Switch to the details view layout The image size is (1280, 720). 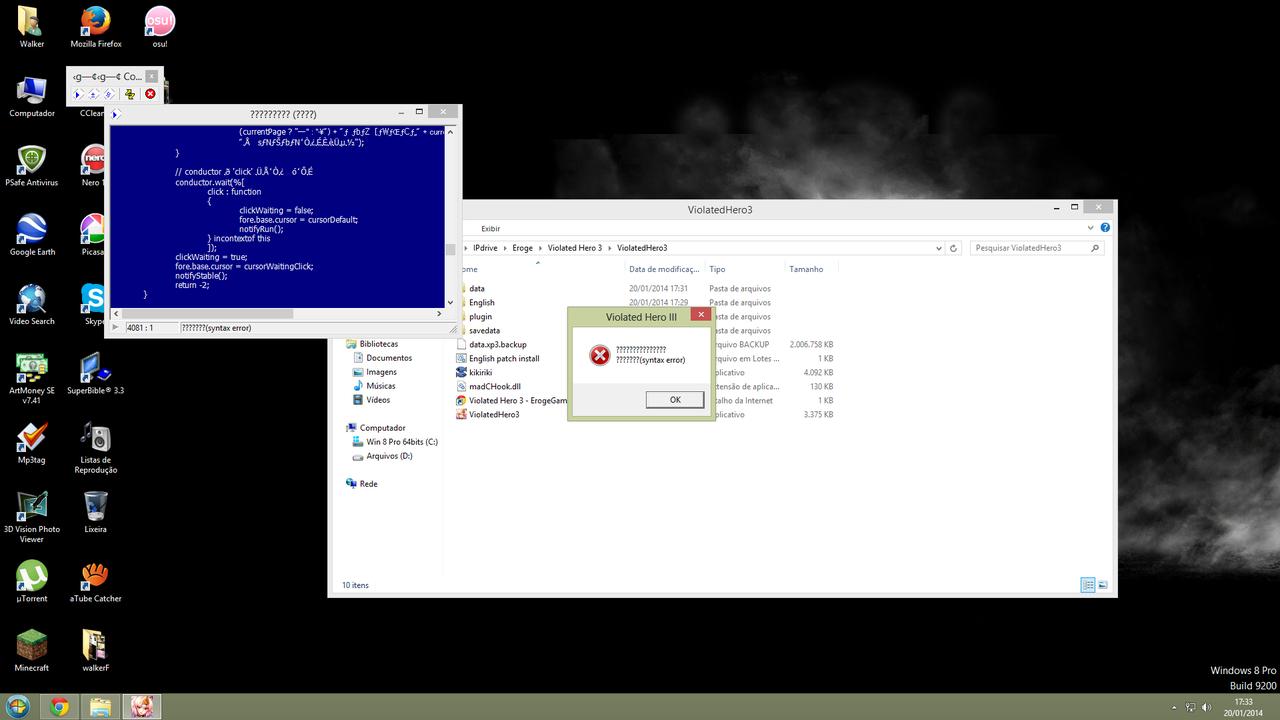click(1087, 585)
